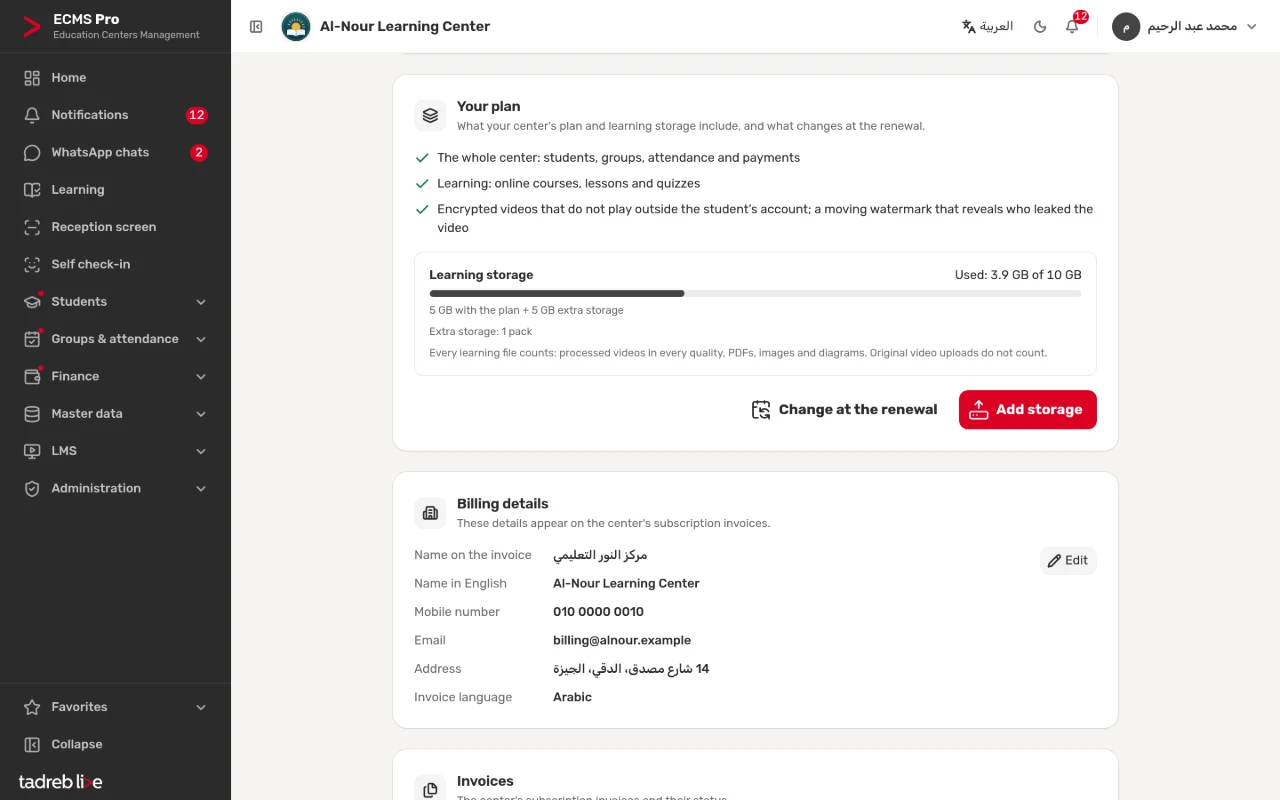Expand the Favorites chevron
Viewport: 1280px width, 800px height.
(201, 707)
